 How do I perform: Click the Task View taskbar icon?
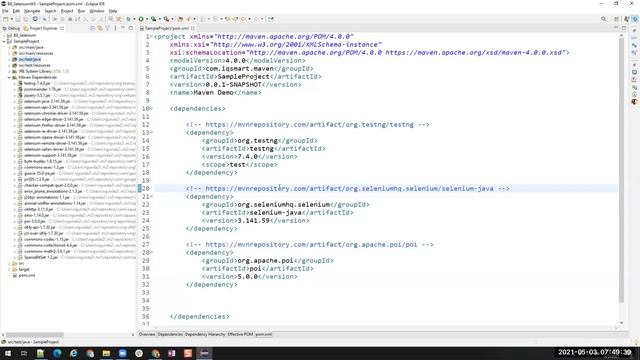pyautogui.click(x=24, y=353)
